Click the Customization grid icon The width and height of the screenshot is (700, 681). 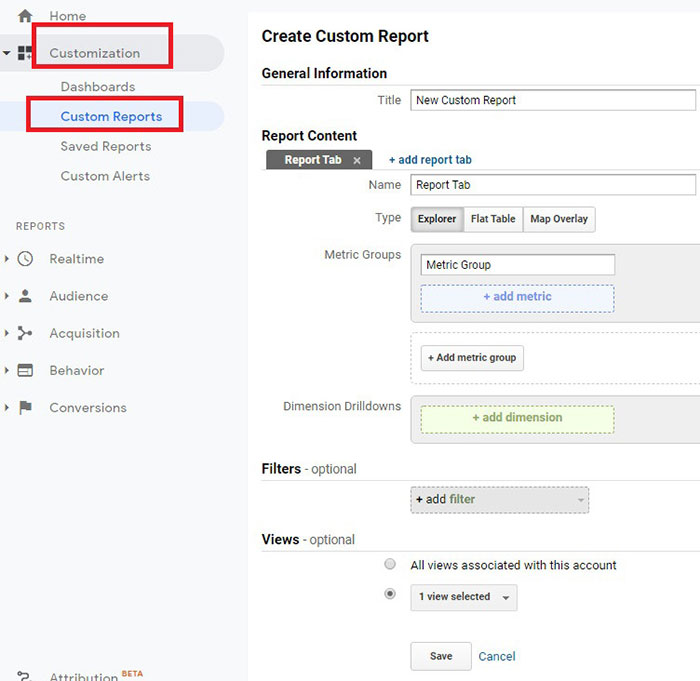pos(26,53)
